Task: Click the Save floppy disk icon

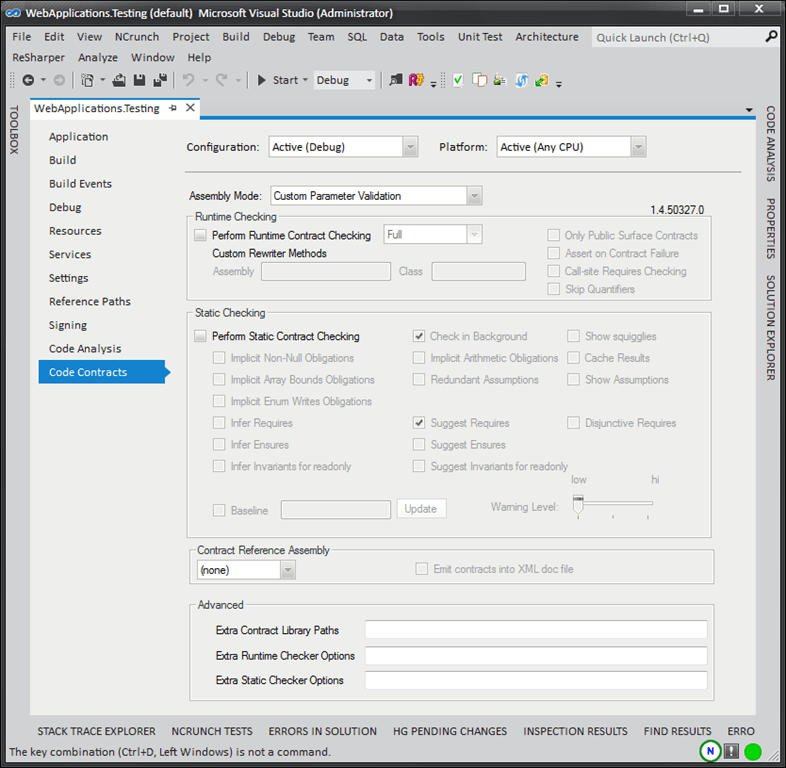Action: [x=139, y=80]
